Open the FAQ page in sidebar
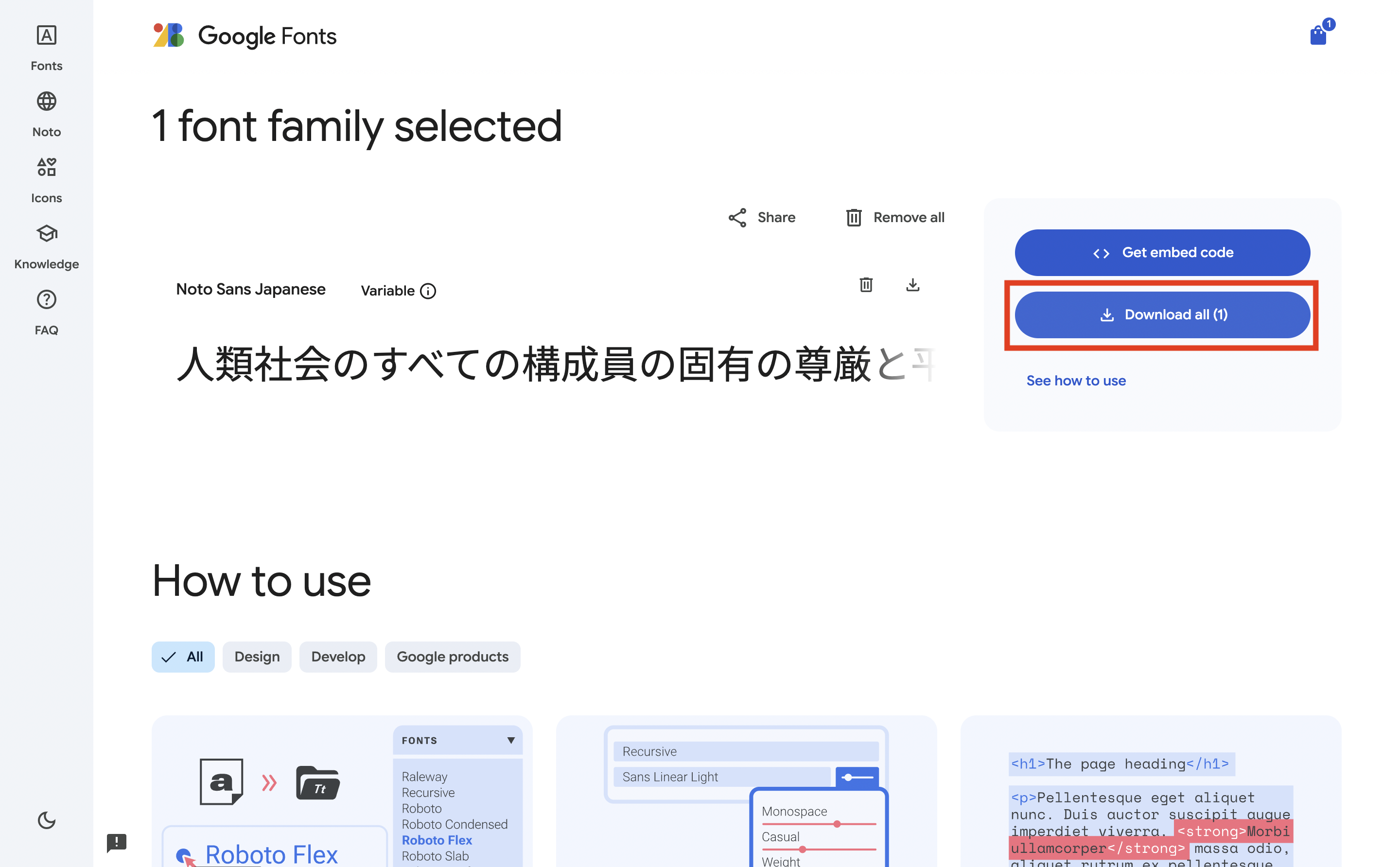 click(x=47, y=312)
